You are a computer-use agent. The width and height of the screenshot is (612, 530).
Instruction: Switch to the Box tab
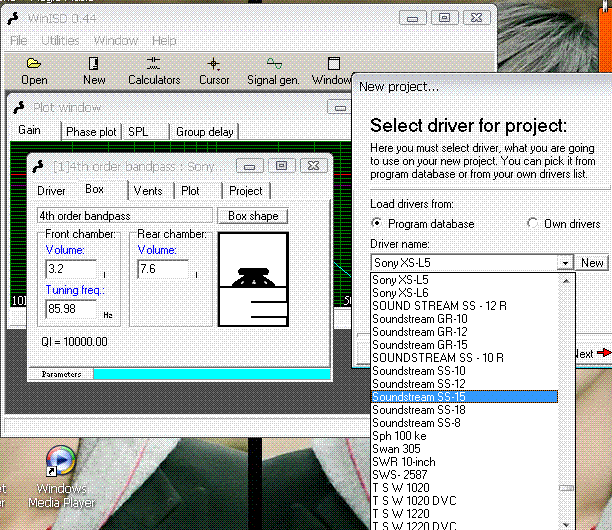(x=94, y=189)
